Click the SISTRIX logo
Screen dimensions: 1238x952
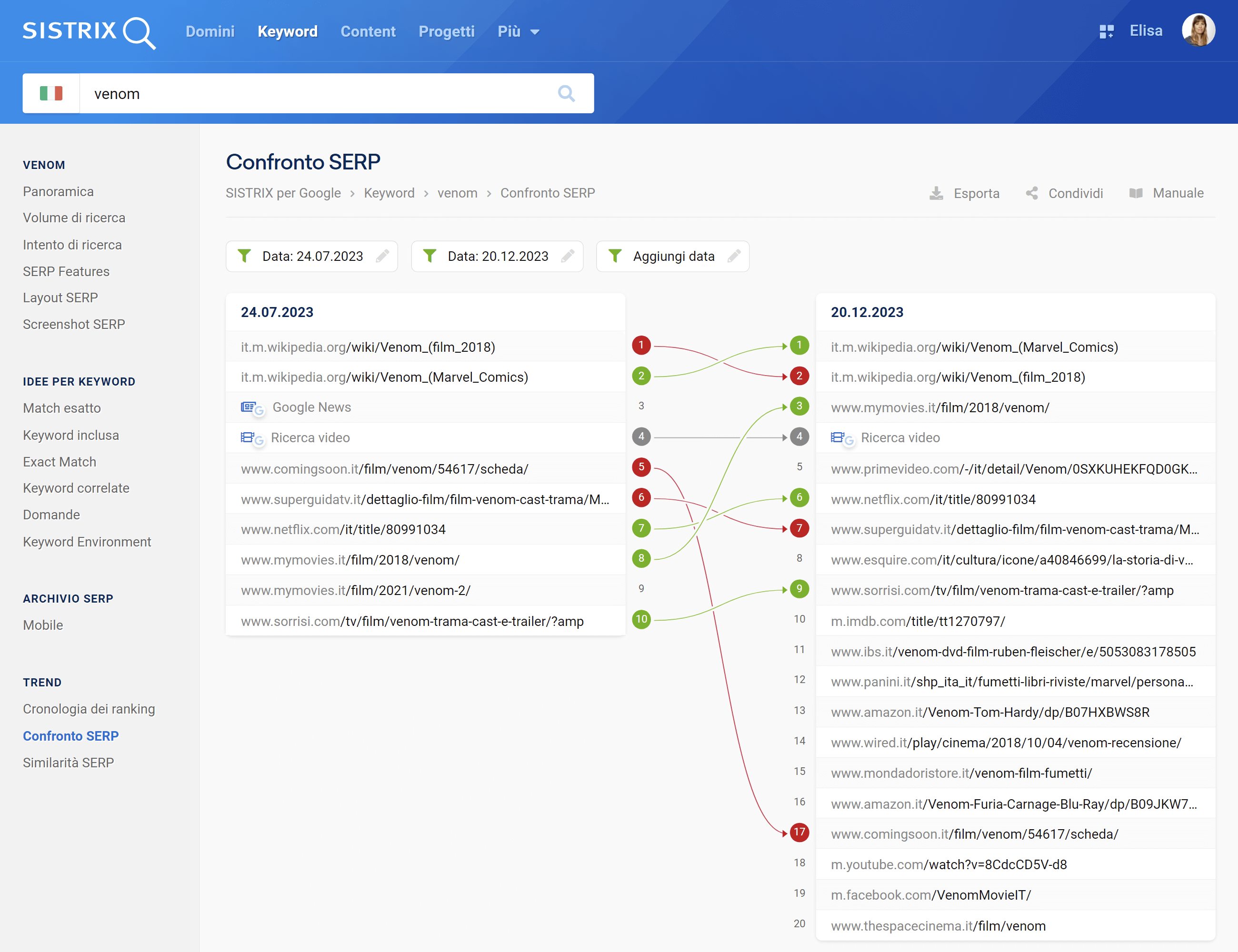coord(89,32)
